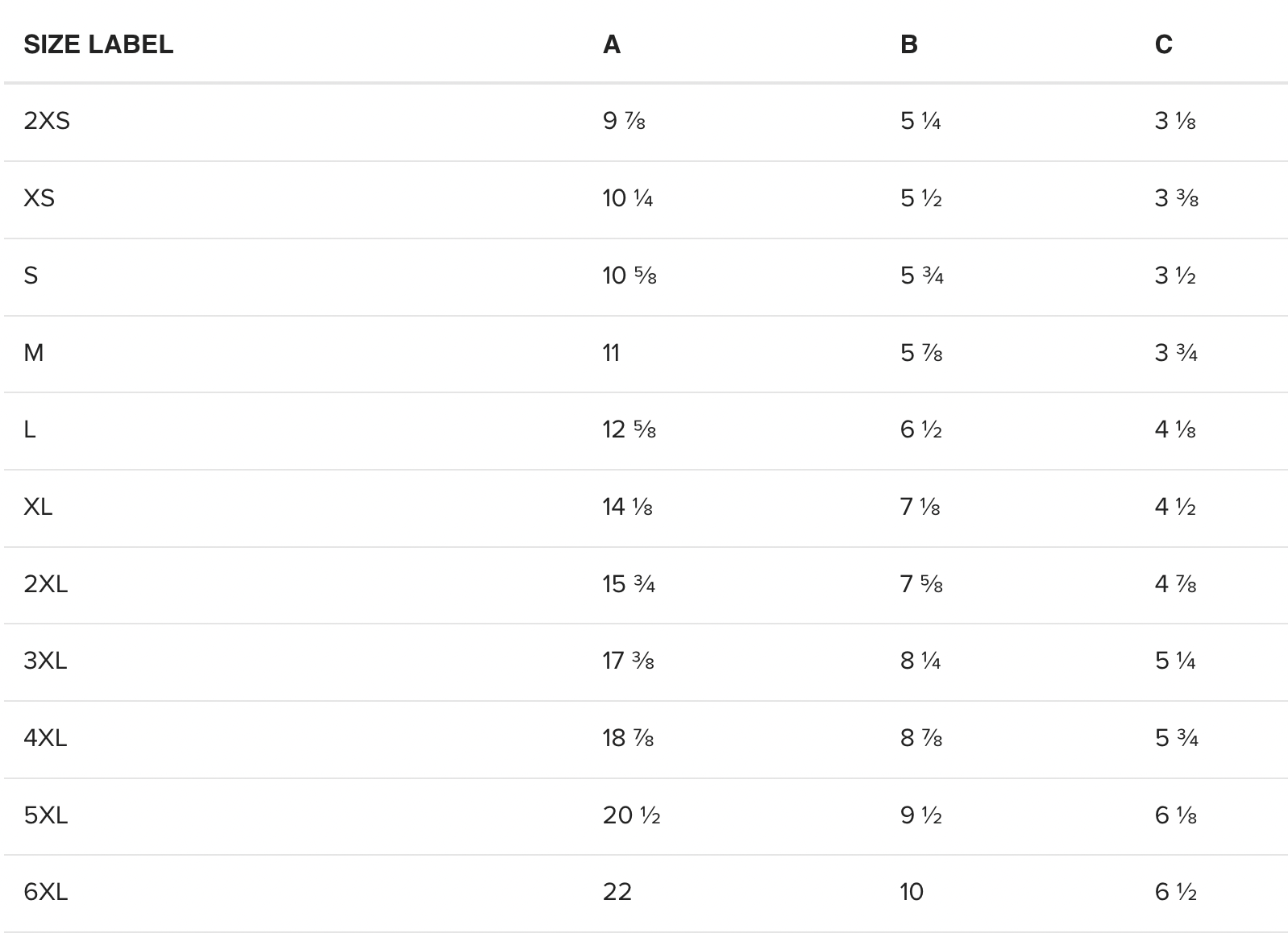
Task: Click the SIZE LABEL column header
Action: [98, 44]
